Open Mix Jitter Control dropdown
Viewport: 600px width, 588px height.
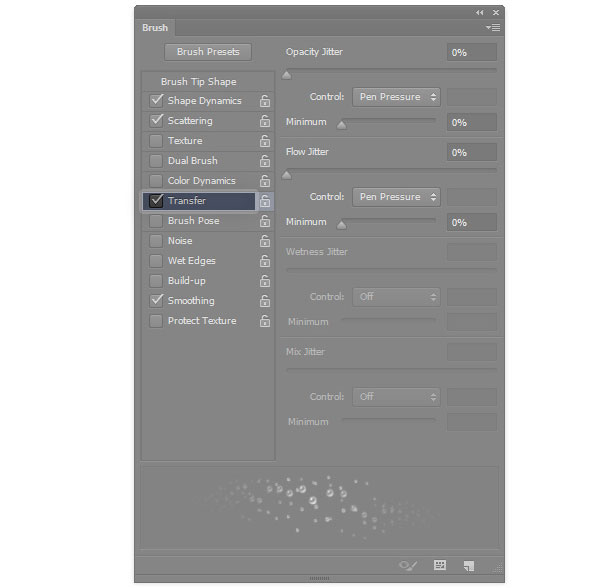pyautogui.click(x=396, y=397)
